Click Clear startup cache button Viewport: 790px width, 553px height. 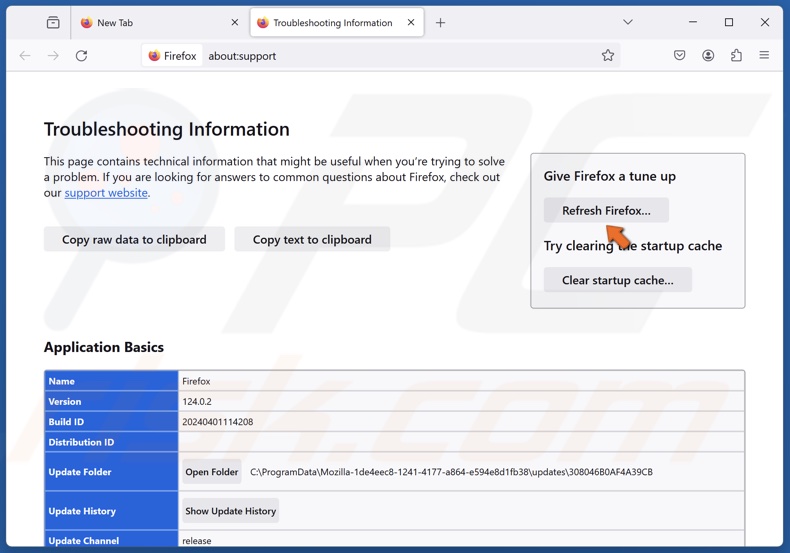(618, 280)
